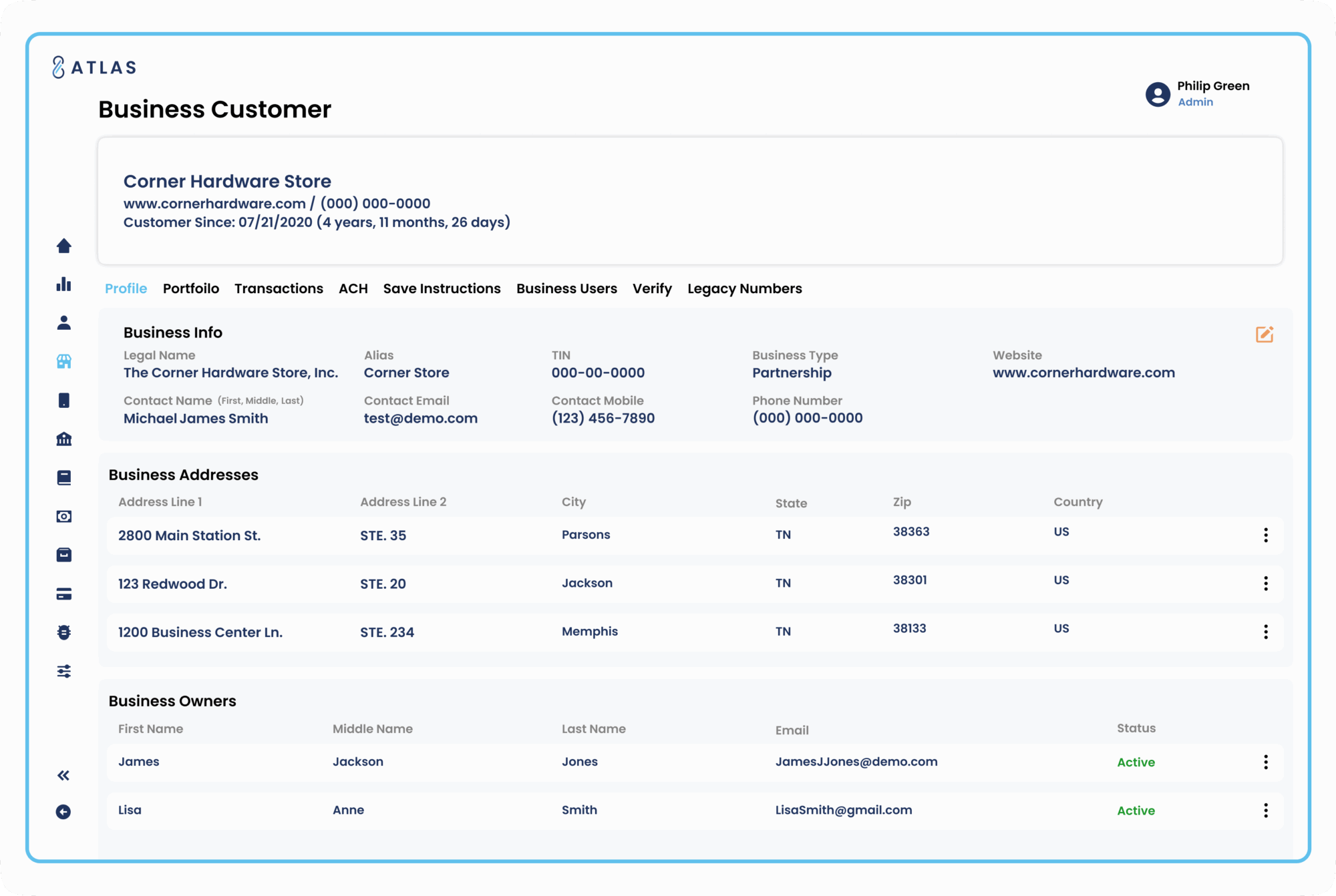The image size is (1336, 896).
Task: Open the sliders settings sidebar icon
Action: point(64,671)
